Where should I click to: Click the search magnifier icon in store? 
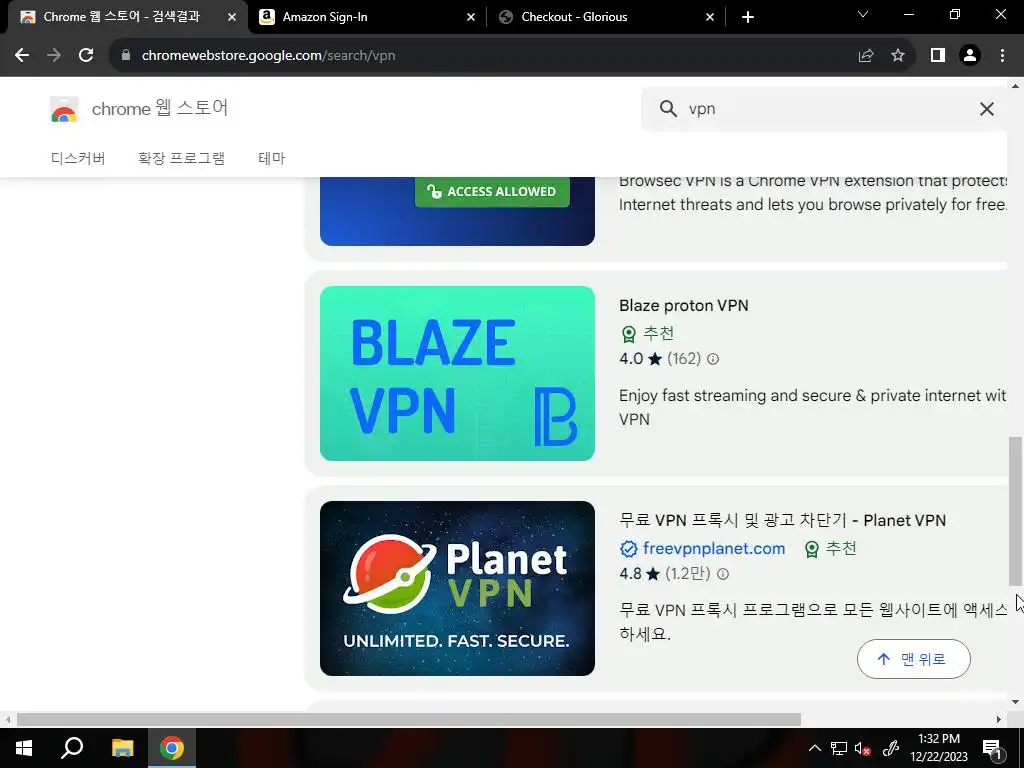coord(668,109)
